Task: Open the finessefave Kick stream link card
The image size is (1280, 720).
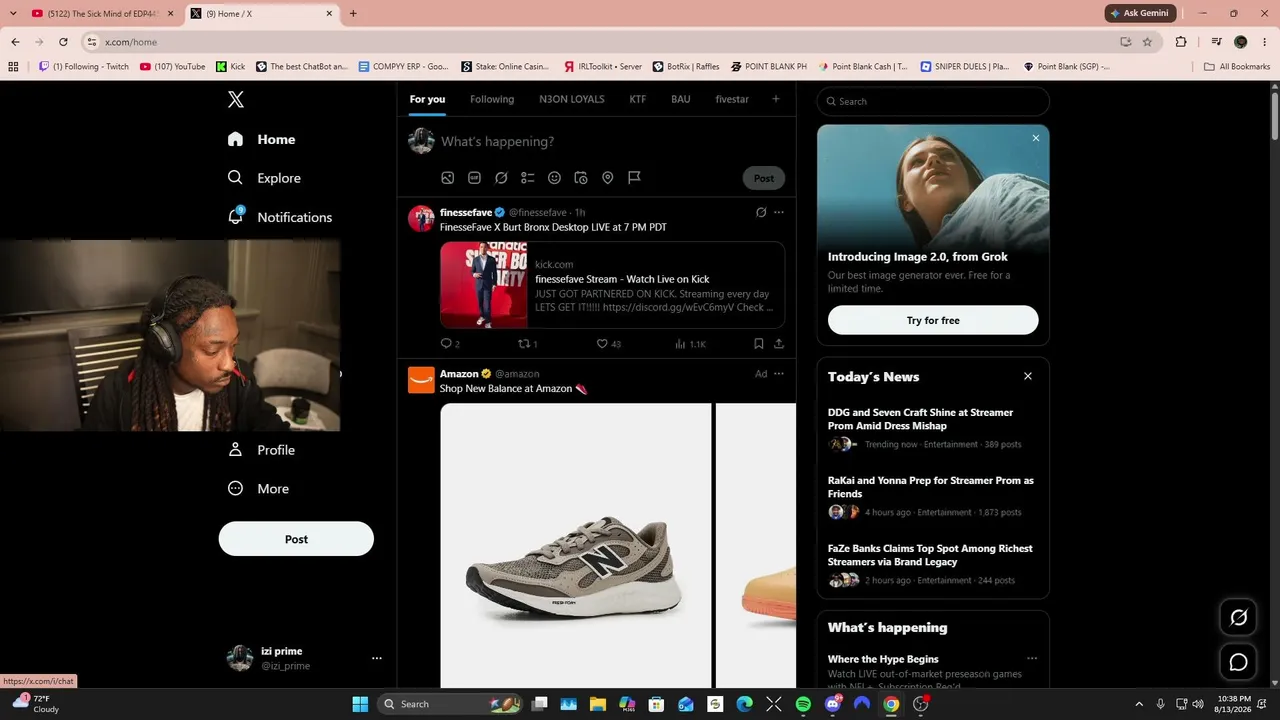Action: click(612, 285)
